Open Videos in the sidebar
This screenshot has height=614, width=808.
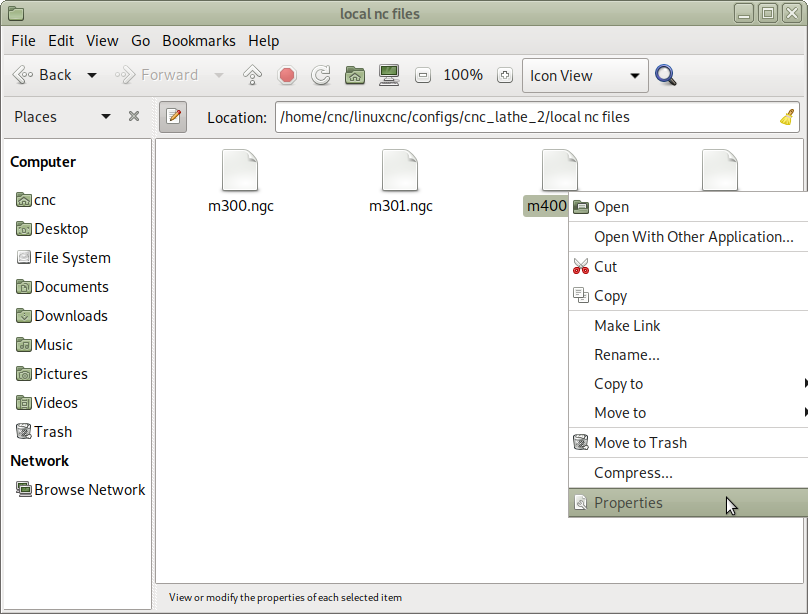[x=46, y=403]
